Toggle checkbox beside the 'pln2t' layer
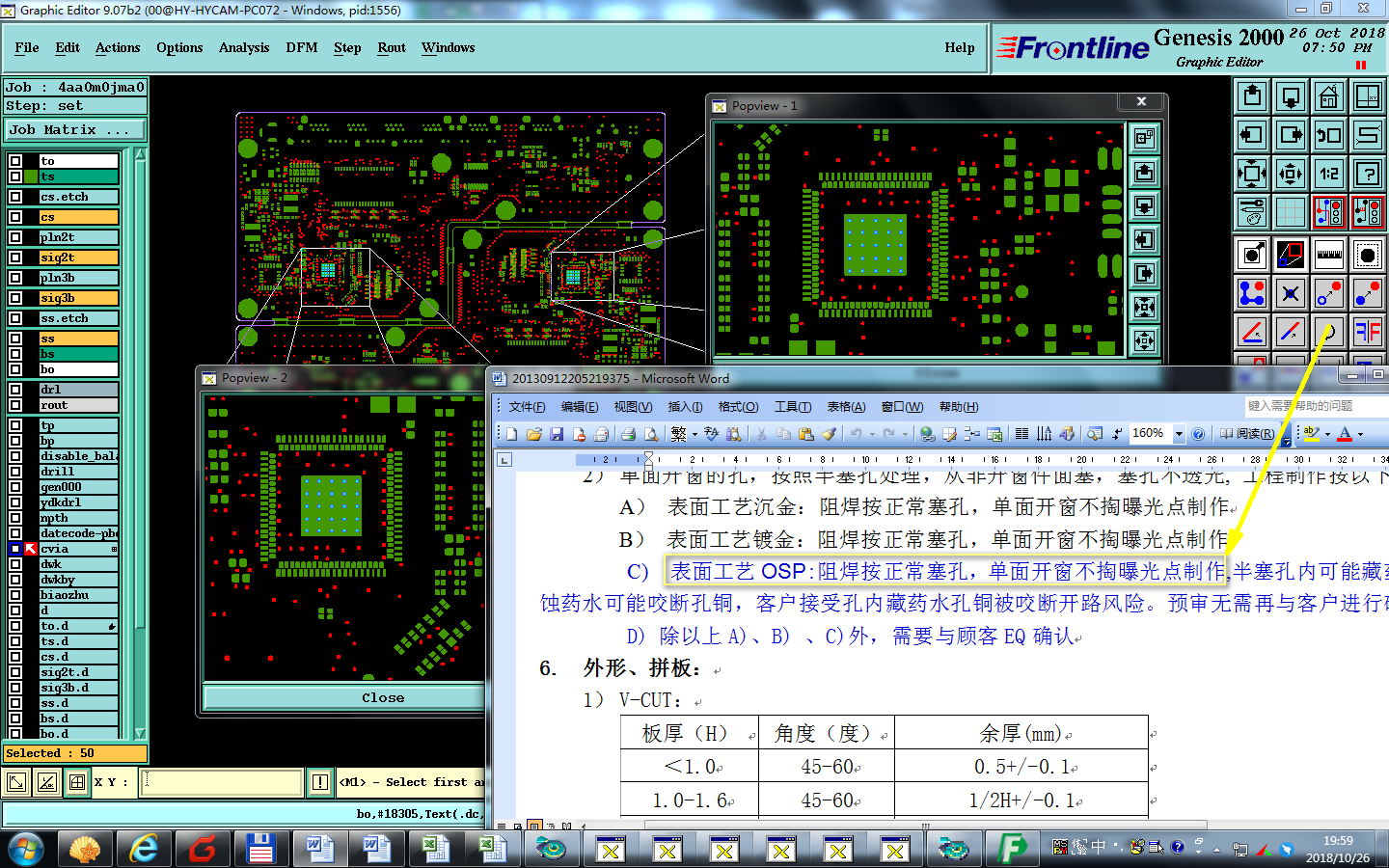This screenshot has width=1389, height=868. point(15,237)
